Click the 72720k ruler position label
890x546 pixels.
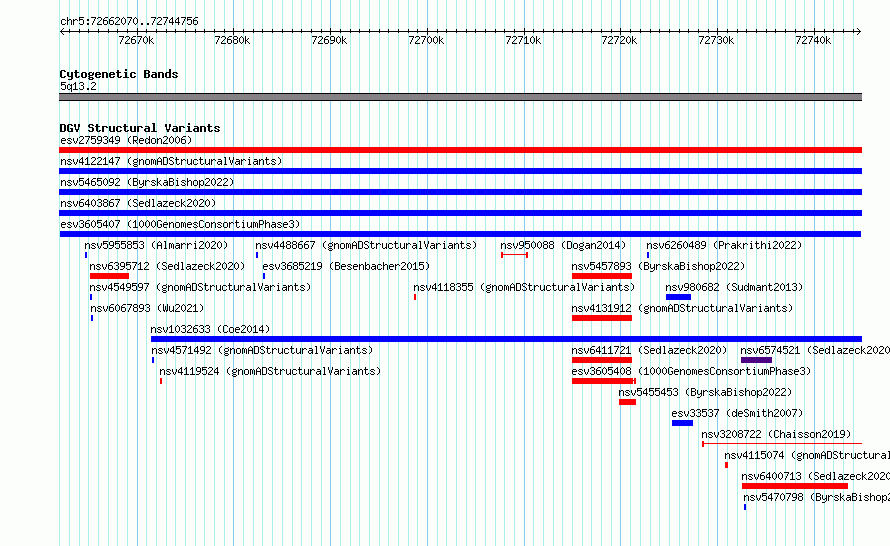click(619, 40)
